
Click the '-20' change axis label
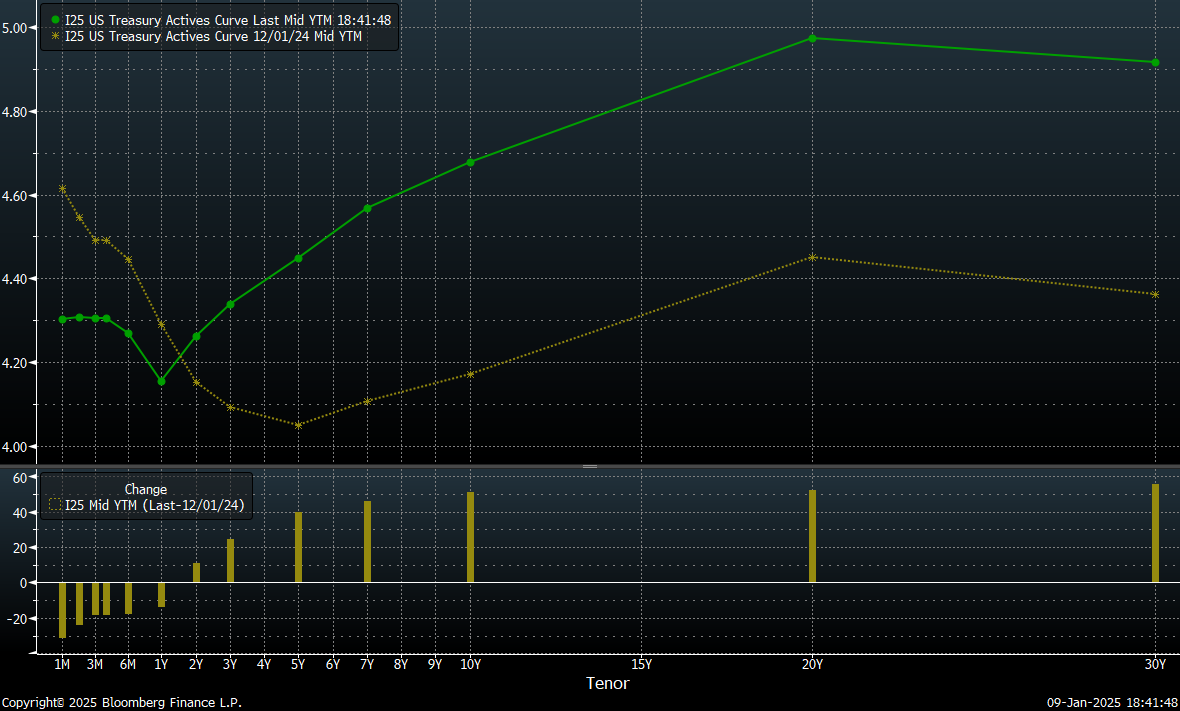[x=17, y=619]
